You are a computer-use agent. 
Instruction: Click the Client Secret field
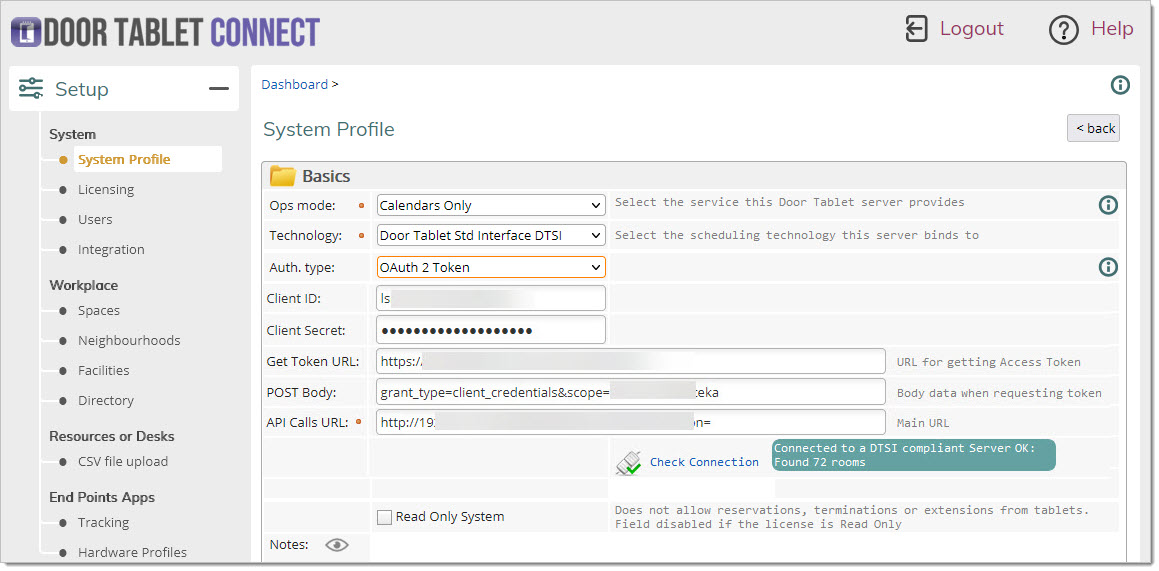point(491,330)
